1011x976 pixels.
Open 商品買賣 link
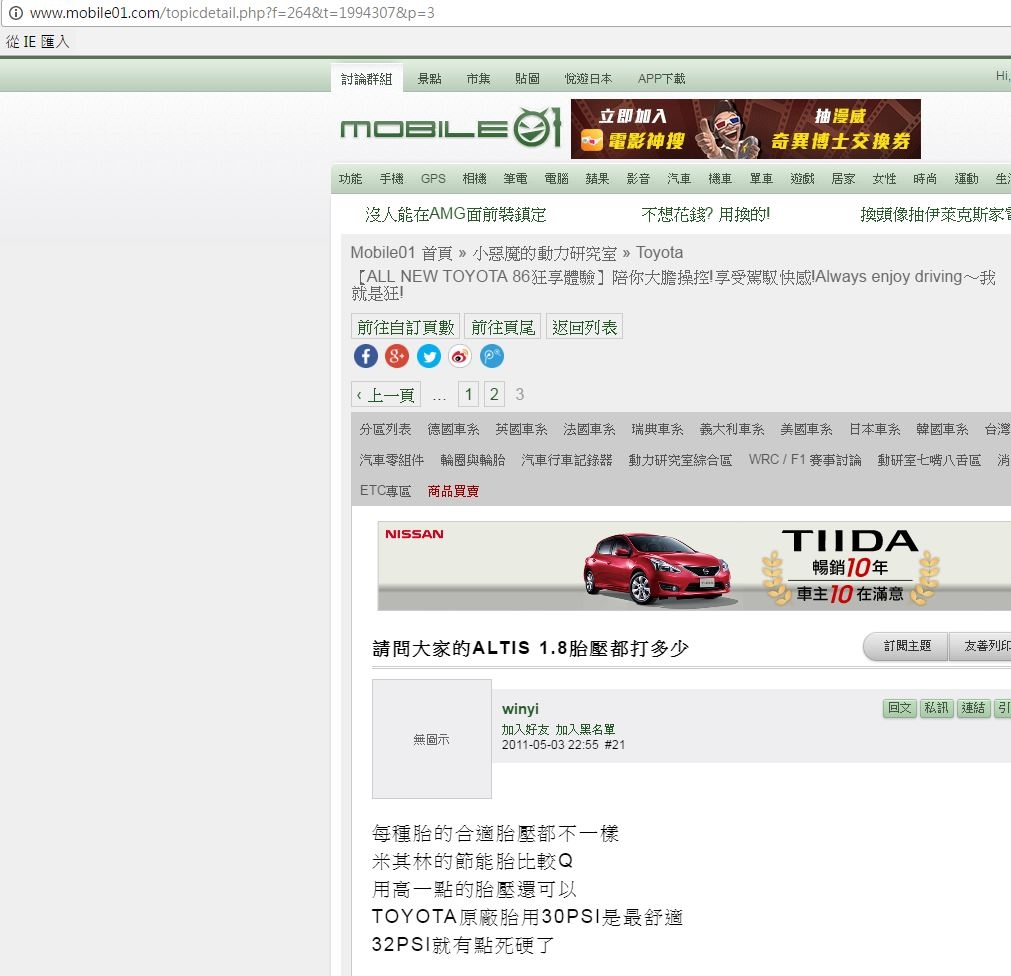[453, 491]
